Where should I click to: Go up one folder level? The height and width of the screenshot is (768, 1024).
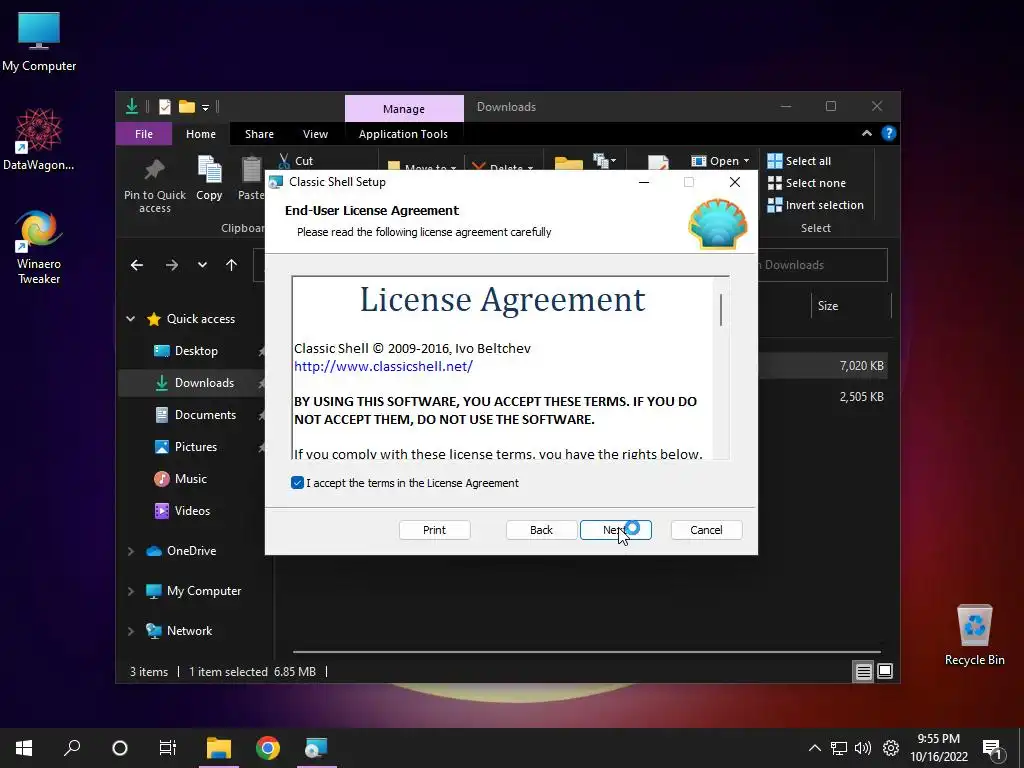231,265
